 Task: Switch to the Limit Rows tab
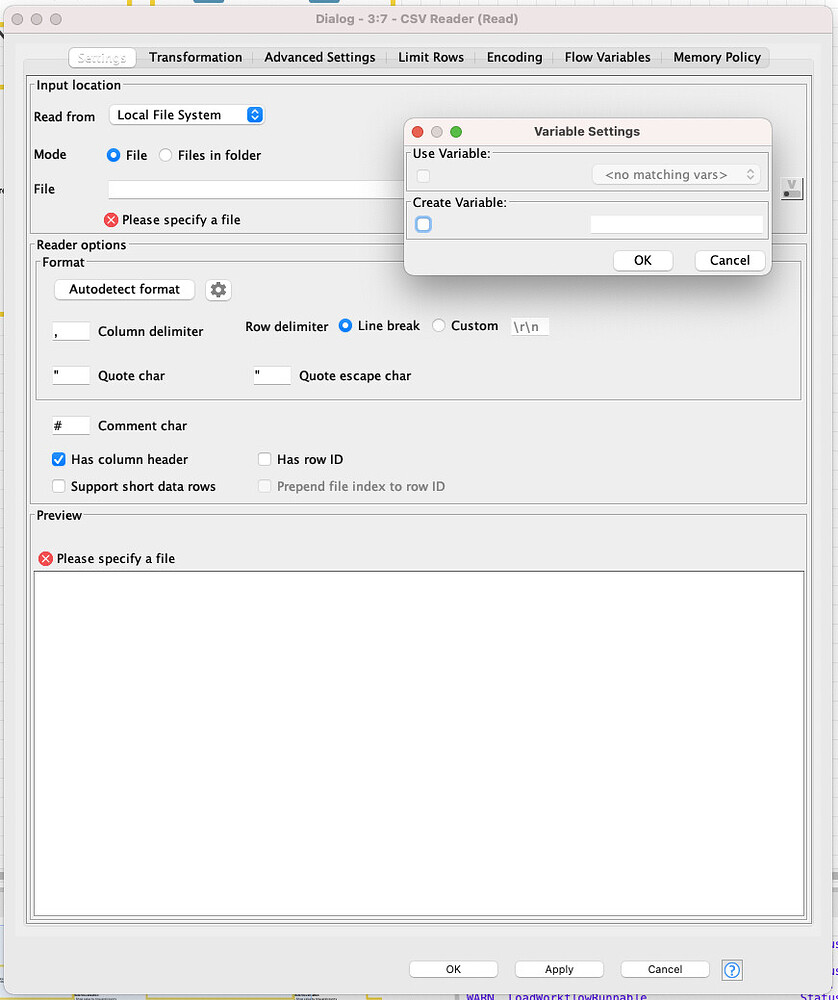tap(430, 57)
